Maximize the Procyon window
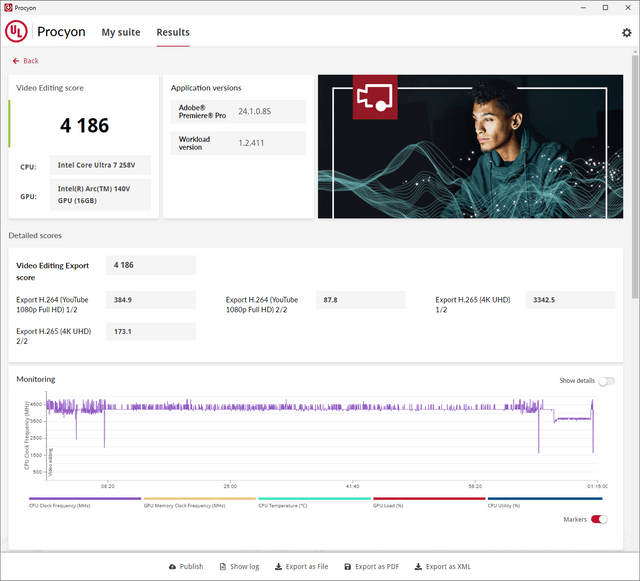Image resolution: width=640 pixels, height=581 pixels. tap(605, 8)
